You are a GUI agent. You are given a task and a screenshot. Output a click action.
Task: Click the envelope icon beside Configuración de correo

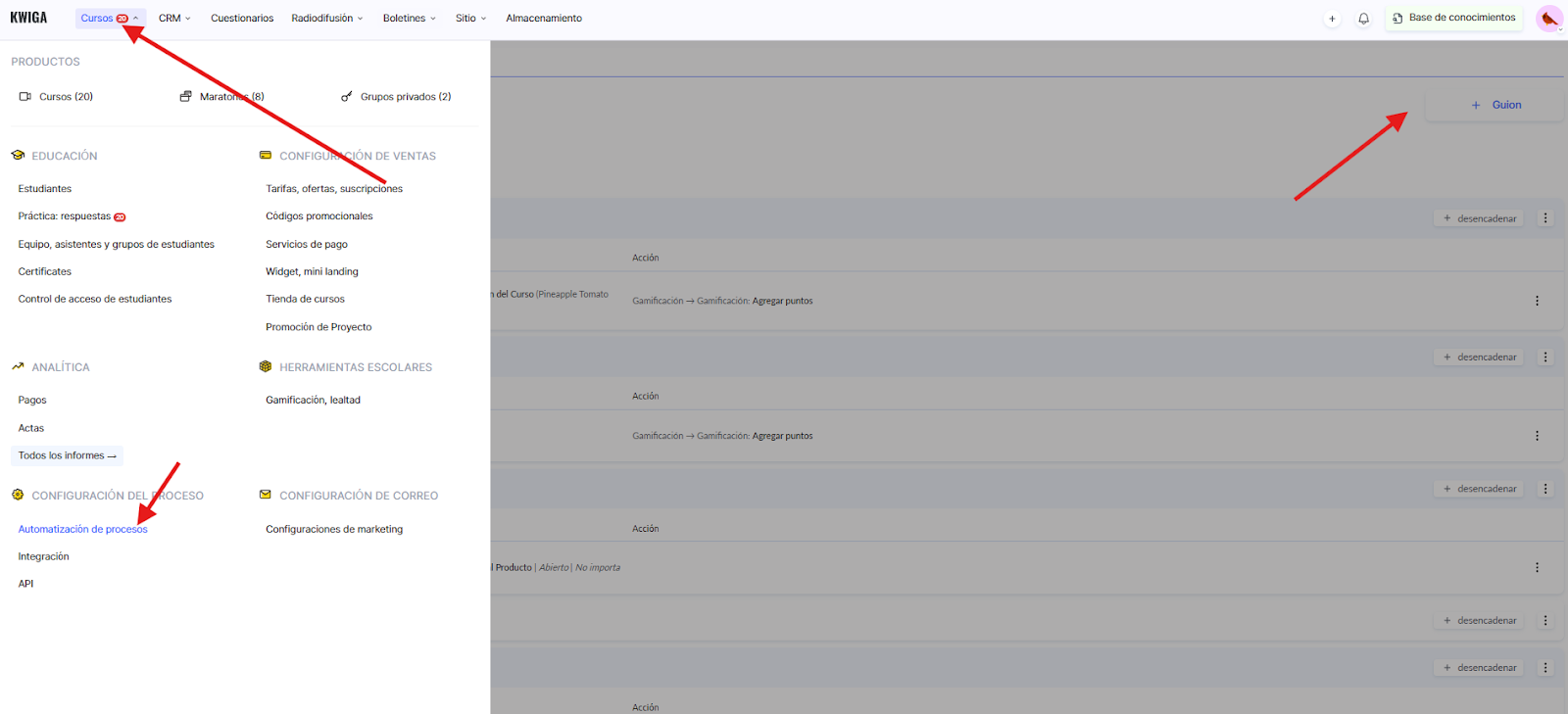[266, 496]
